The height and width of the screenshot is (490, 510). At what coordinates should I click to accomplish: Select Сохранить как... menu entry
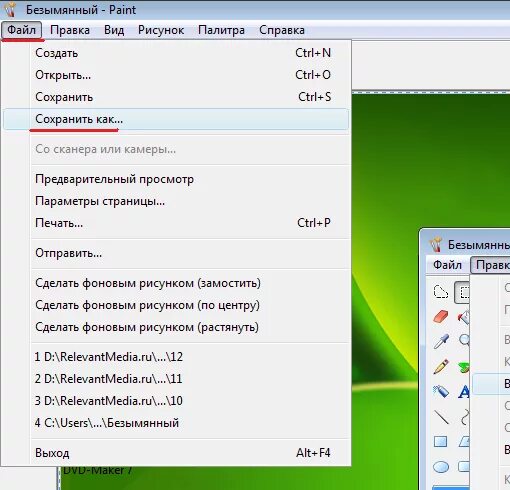pyautogui.click(x=176, y=119)
